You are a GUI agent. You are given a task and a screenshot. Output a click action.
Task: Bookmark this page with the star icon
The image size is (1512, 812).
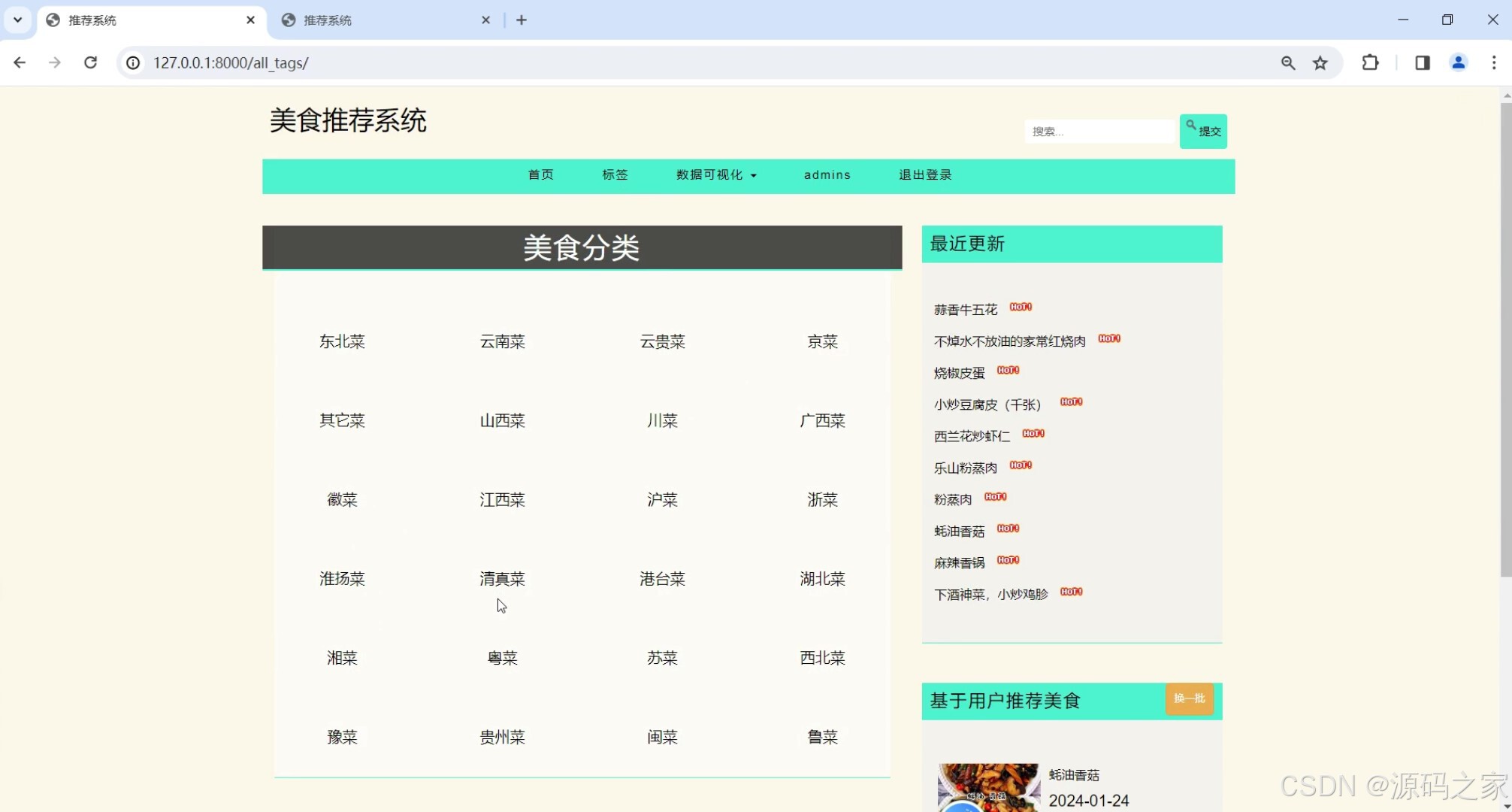coord(1320,62)
